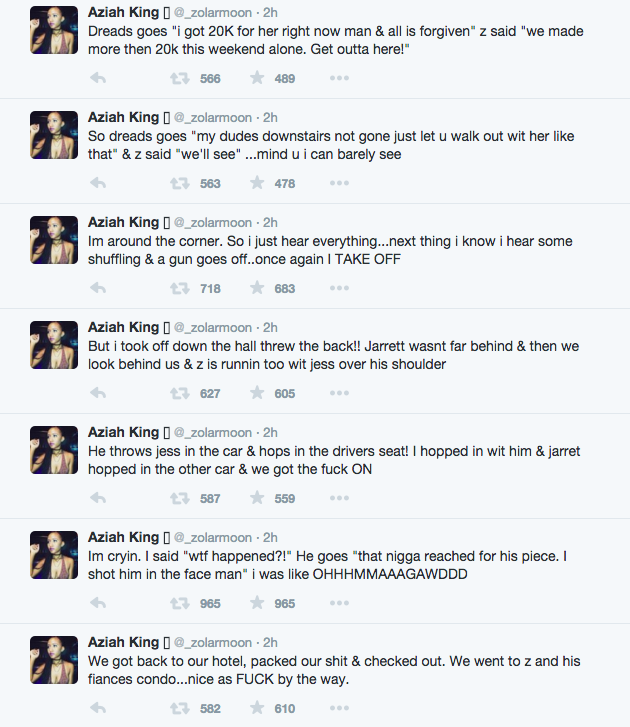Toggle favorite on the tweet with 559 favorites
Screen dimensions: 630x727
[257, 498]
